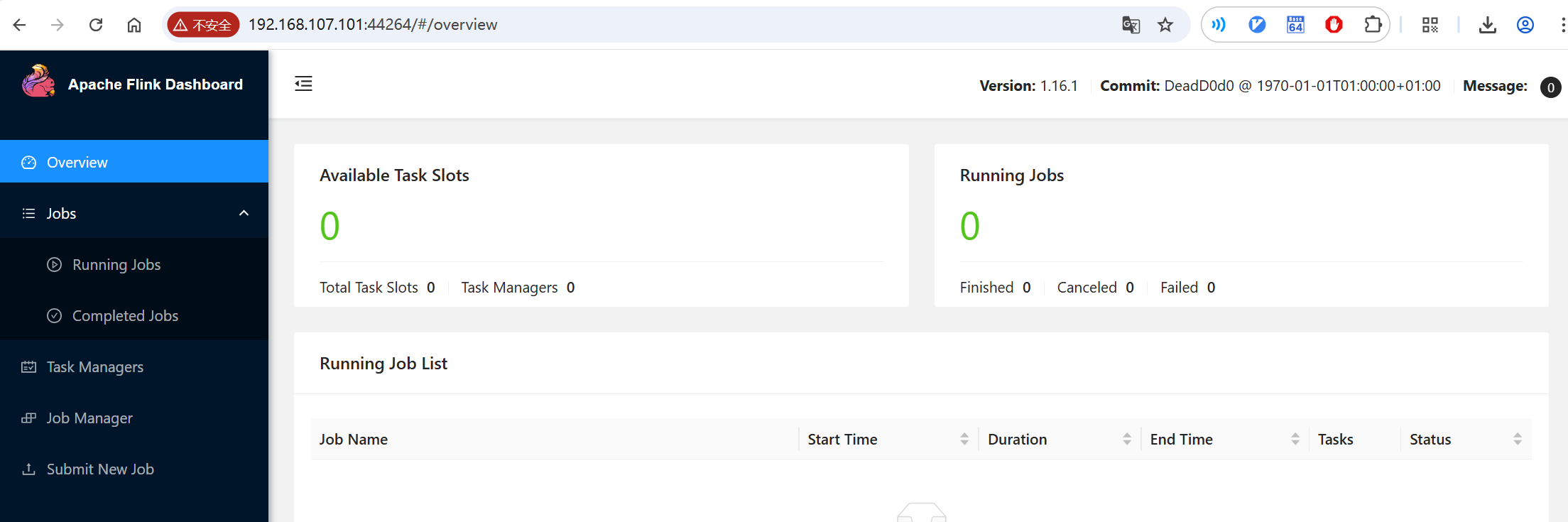The image size is (1568, 522).
Task: Collapse sidebar with the menu fold icon
Action: [x=303, y=84]
